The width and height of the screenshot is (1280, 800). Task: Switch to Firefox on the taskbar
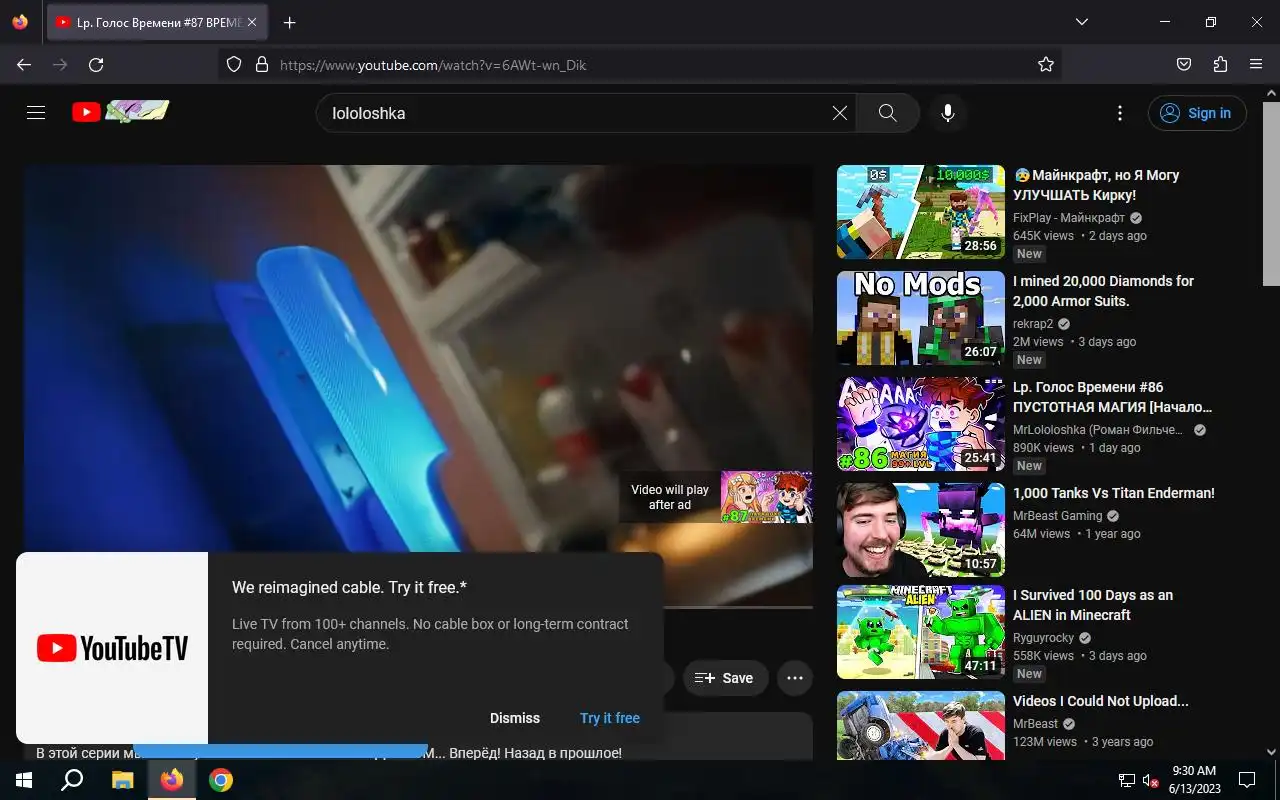pyautogui.click(x=172, y=780)
